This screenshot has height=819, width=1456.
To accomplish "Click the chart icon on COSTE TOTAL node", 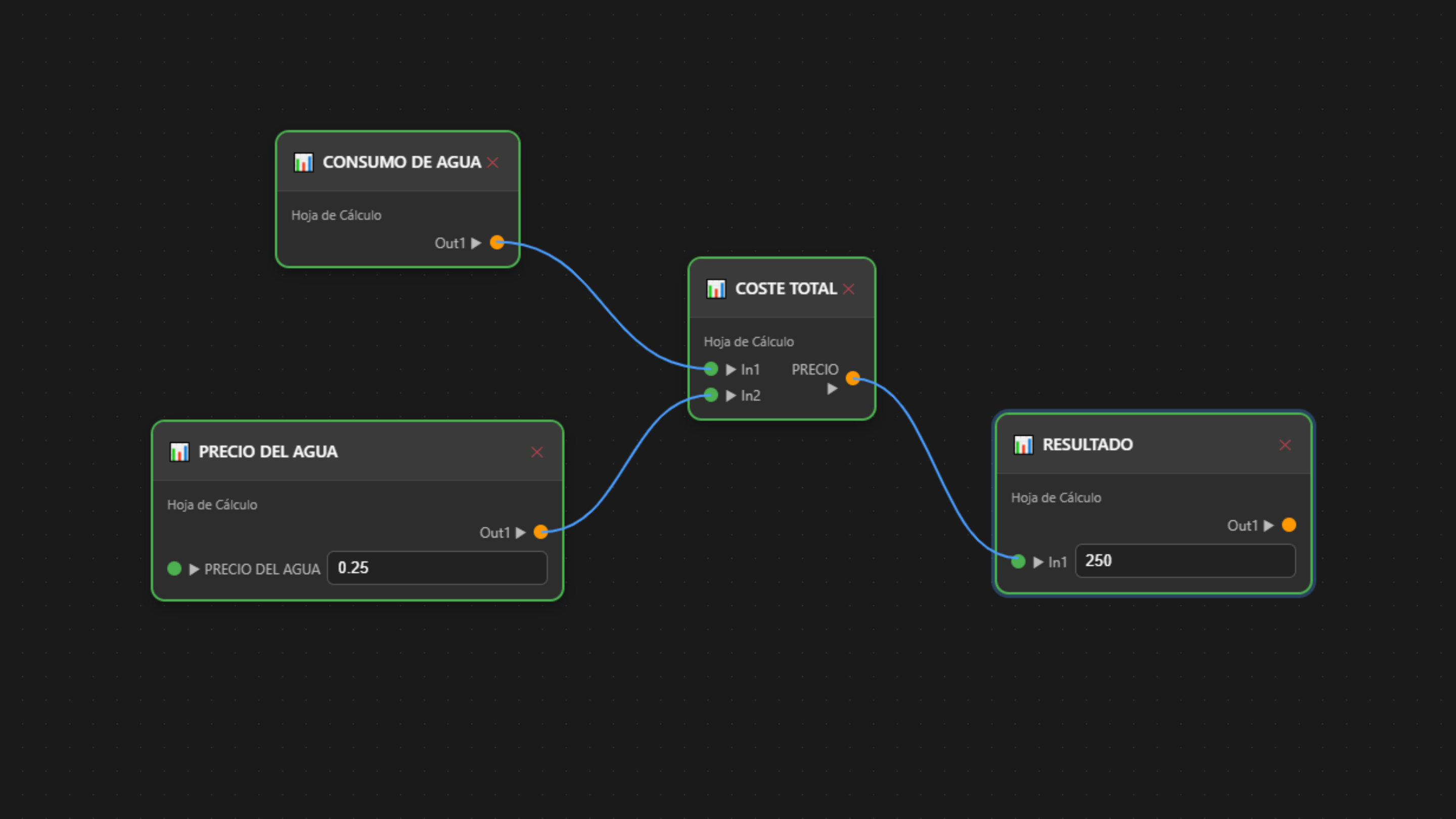I will click(x=715, y=289).
